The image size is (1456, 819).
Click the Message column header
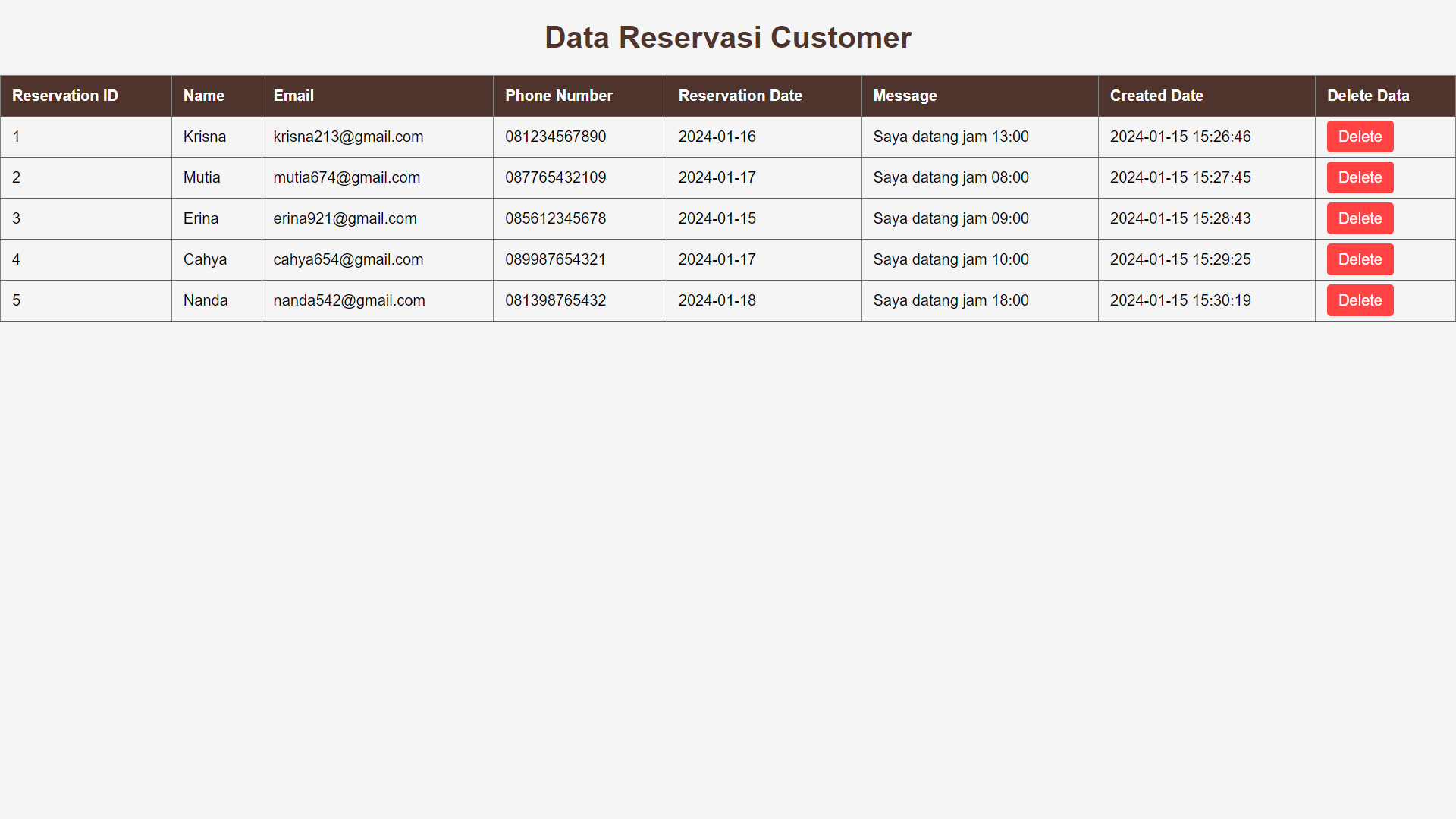click(980, 96)
